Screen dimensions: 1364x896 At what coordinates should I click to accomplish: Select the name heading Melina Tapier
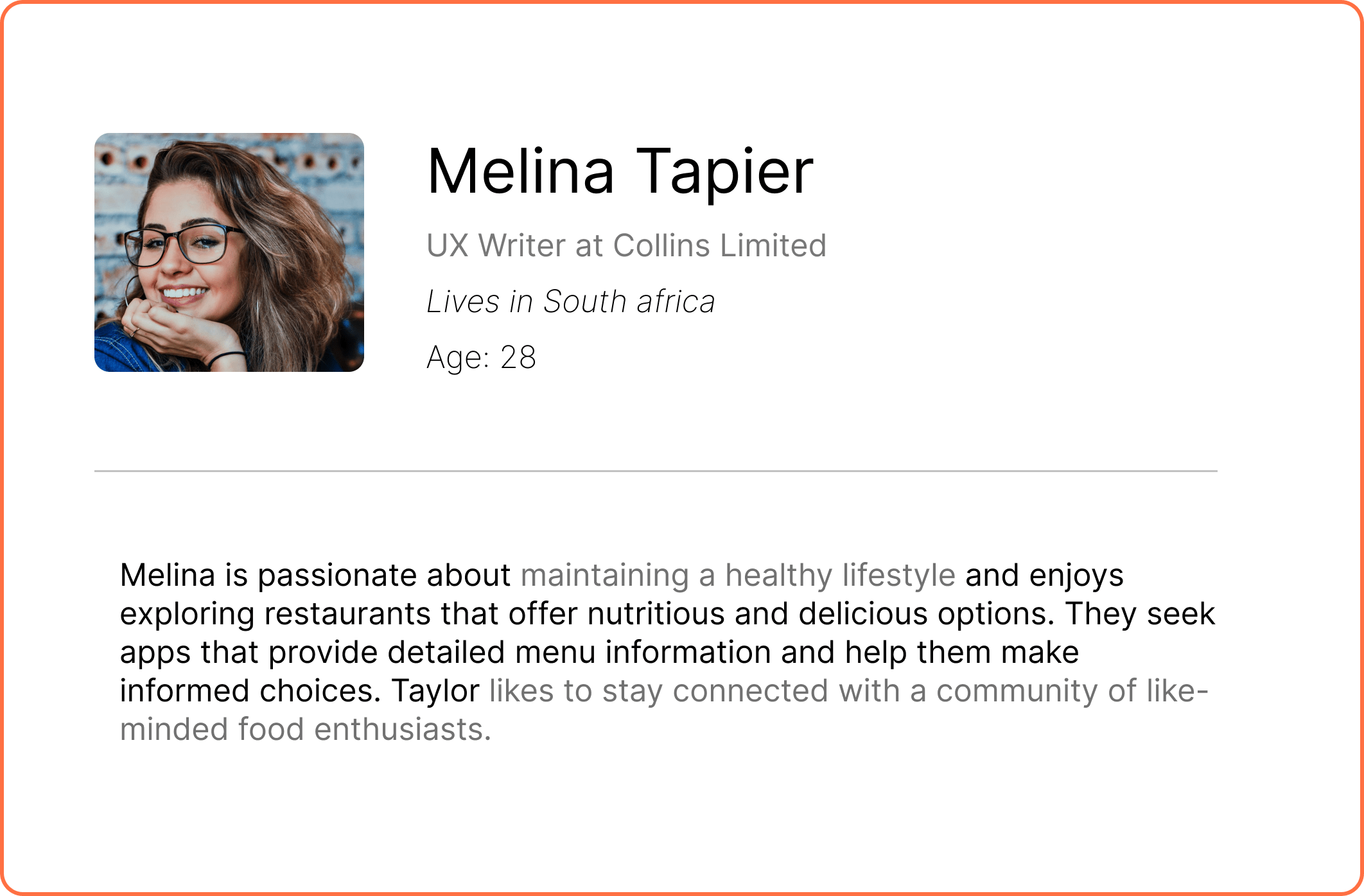tap(620, 171)
